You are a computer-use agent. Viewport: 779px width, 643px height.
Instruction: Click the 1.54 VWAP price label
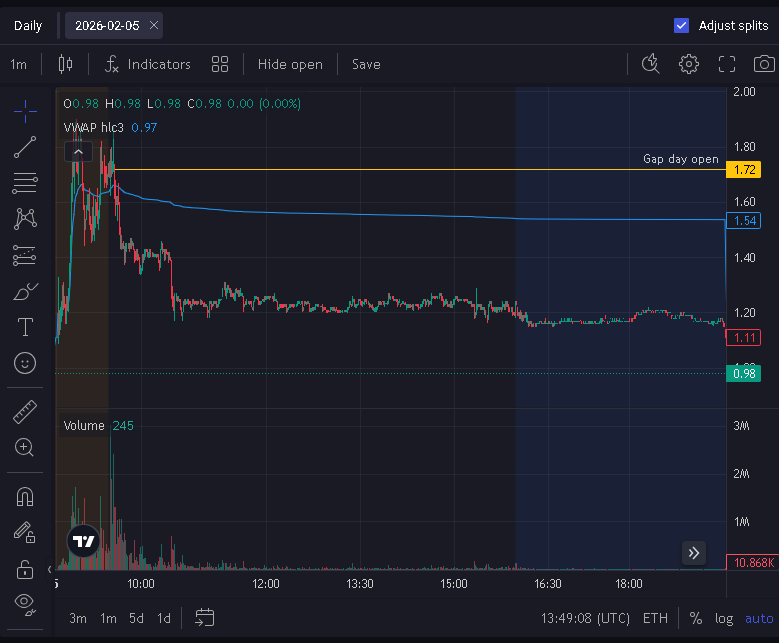[x=744, y=221]
